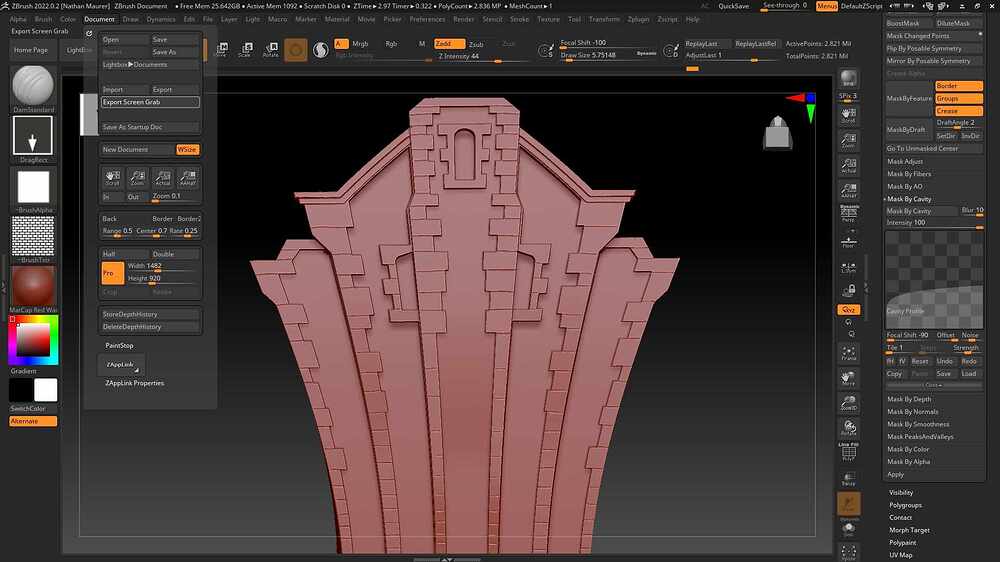The height and width of the screenshot is (562, 1000).
Task: Open the Preferences menu
Action: pyautogui.click(x=427, y=19)
